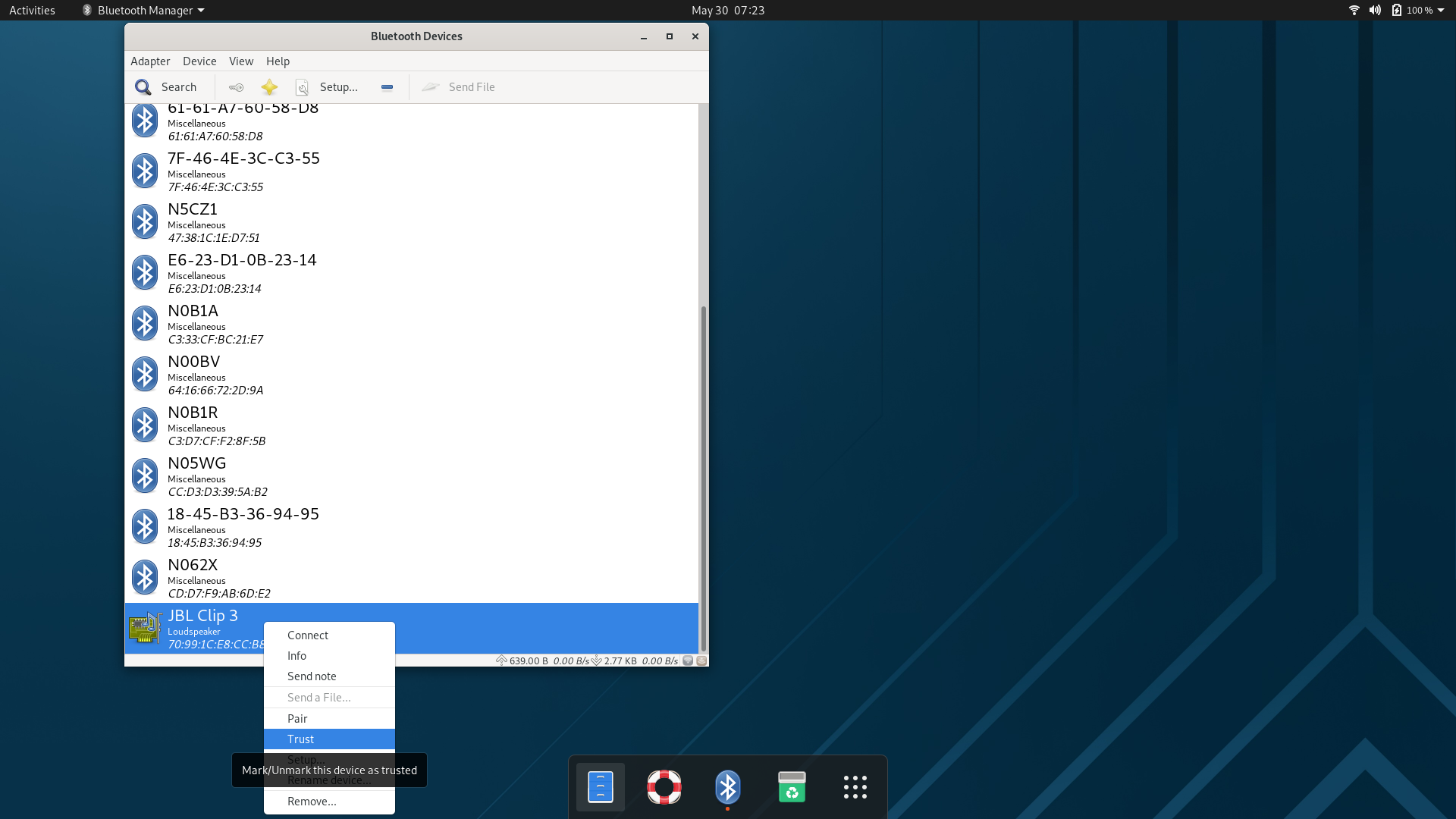The width and height of the screenshot is (1456, 819).
Task: Choose Connect in the context menu
Action: [x=329, y=635]
